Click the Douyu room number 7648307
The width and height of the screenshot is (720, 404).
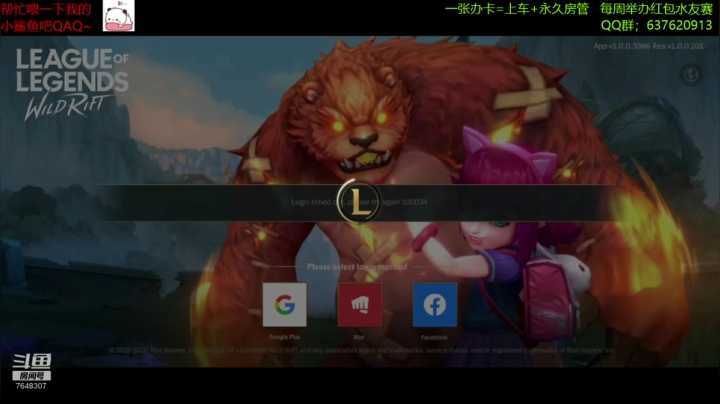(x=31, y=386)
